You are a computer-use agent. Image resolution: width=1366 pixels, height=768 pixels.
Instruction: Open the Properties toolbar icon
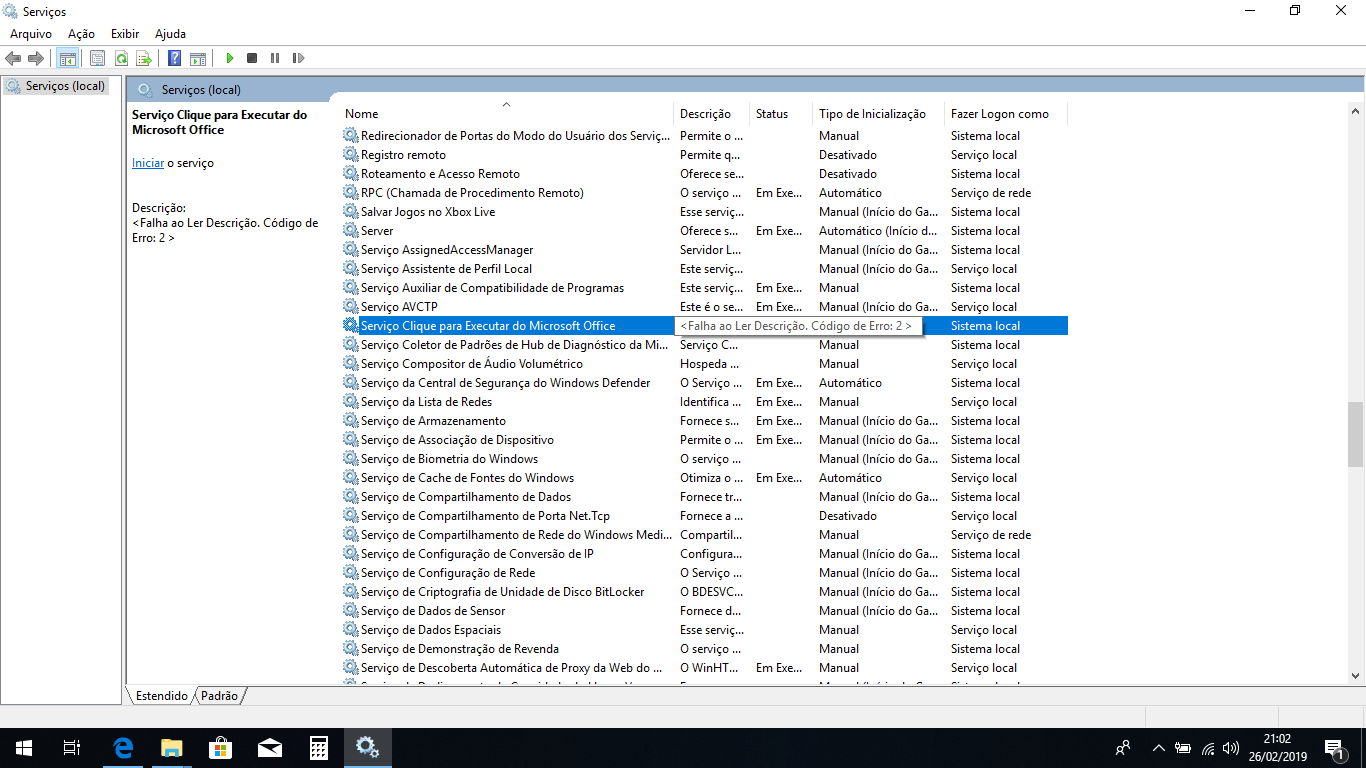click(x=97, y=58)
